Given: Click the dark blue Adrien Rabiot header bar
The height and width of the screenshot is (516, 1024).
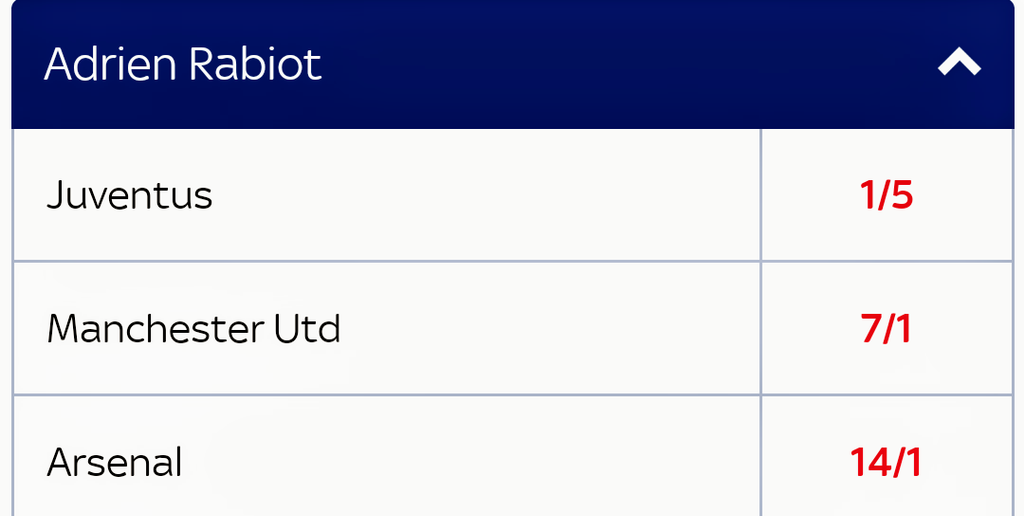Looking at the screenshot, I should coord(600,65).
